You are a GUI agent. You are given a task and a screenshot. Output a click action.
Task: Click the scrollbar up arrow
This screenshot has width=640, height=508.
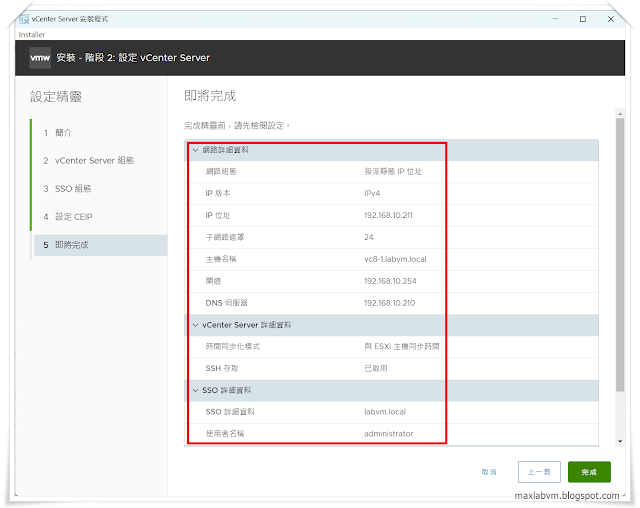coord(620,114)
